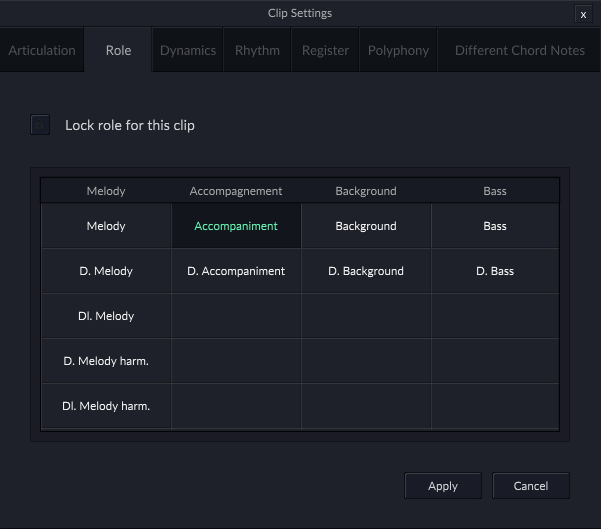This screenshot has width=601, height=529.
Task: Switch to Different Chord Notes tab
Action: (x=519, y=51)
